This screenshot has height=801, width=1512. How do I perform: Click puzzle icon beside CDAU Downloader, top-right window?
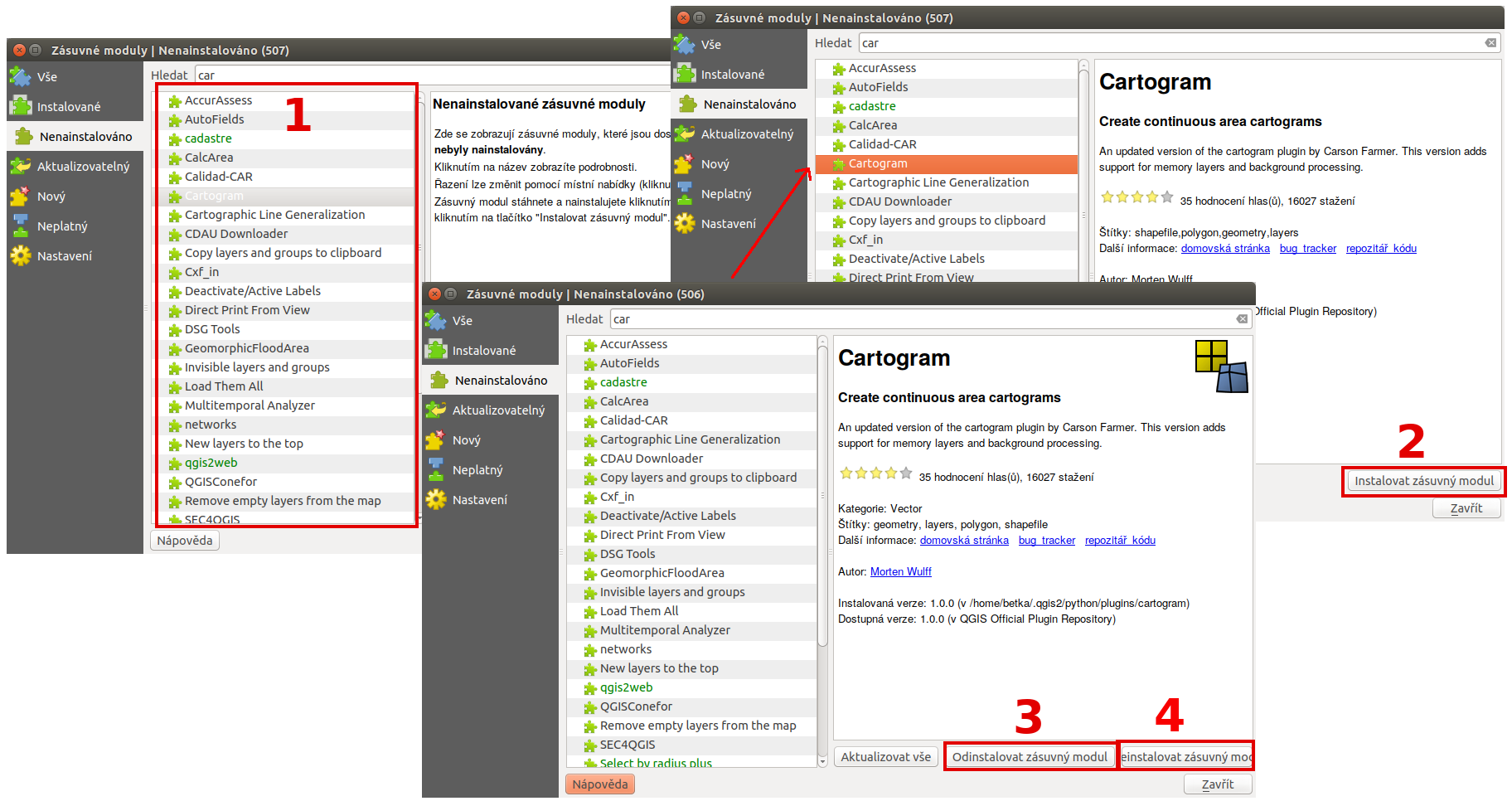pyautogui.click(x=839, y=202)
